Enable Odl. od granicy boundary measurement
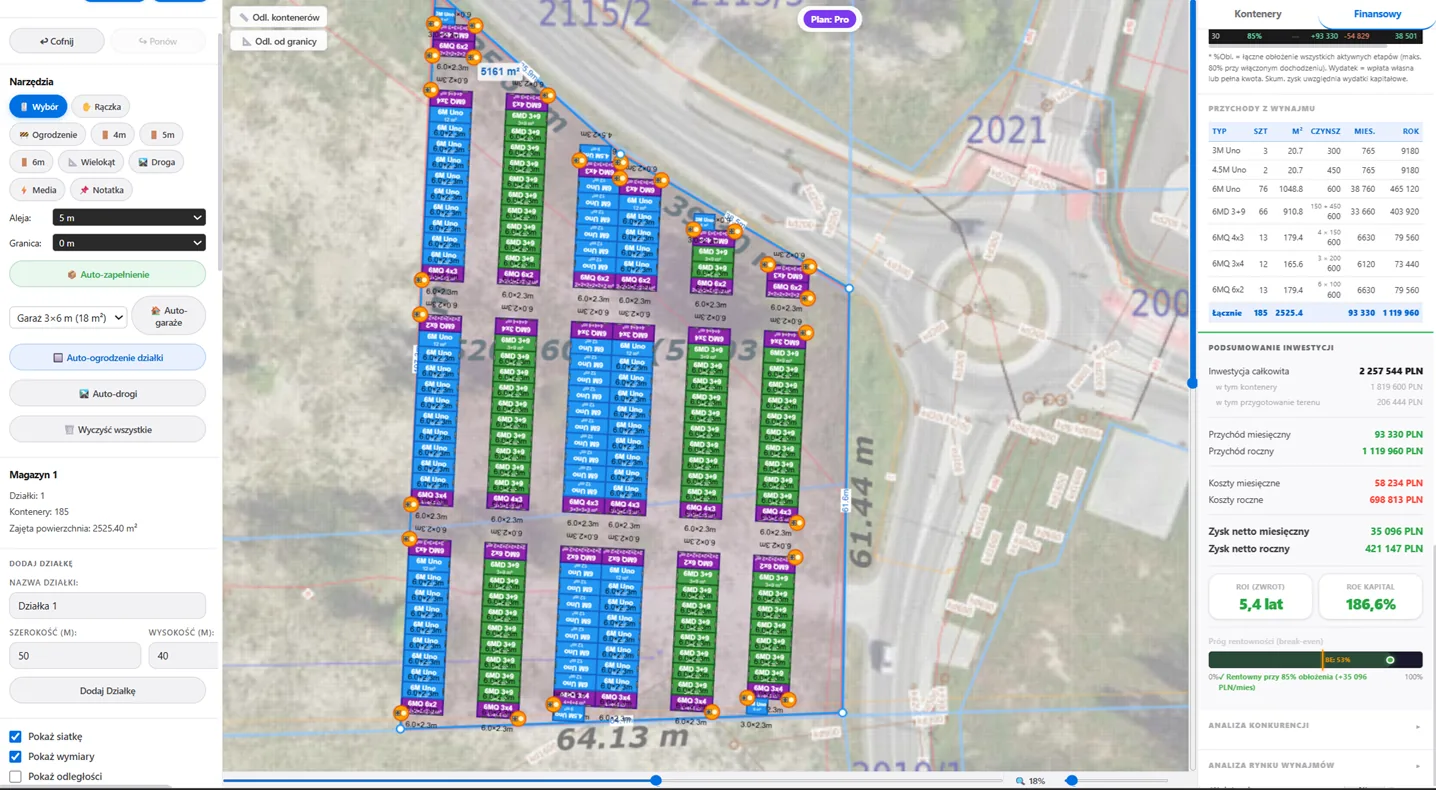Screen dimensions: 1436x790 [279, 41]
